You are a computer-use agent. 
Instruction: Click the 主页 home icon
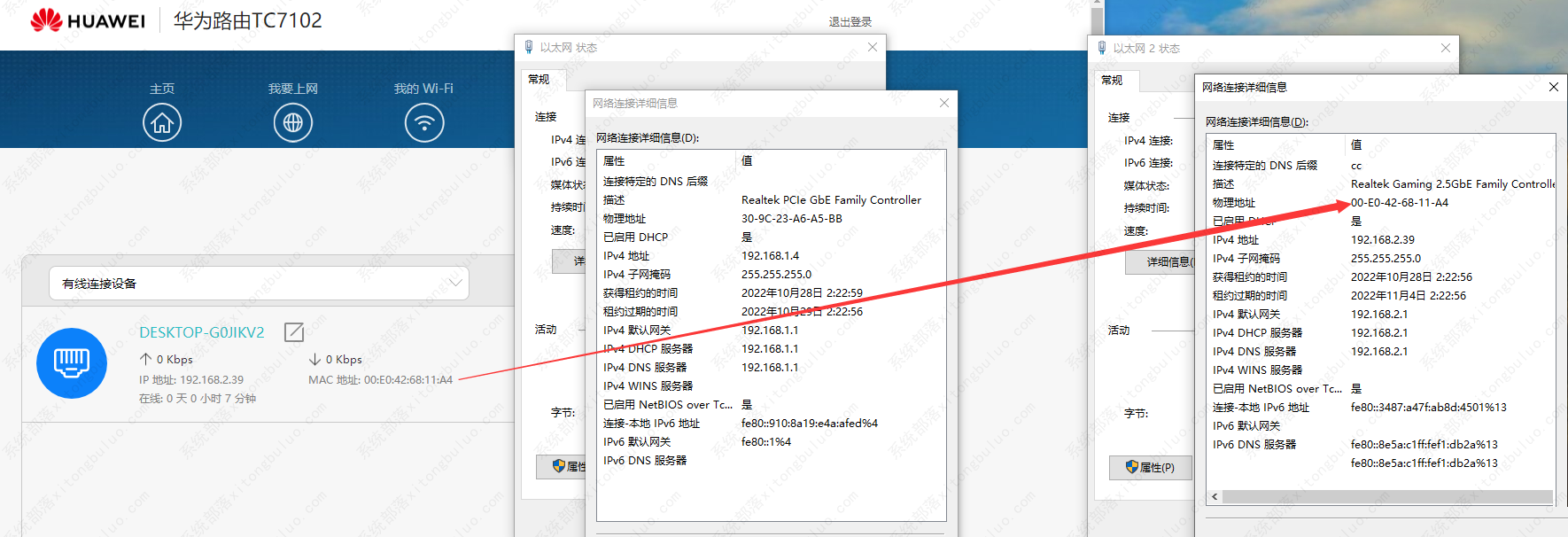point(162,122)
